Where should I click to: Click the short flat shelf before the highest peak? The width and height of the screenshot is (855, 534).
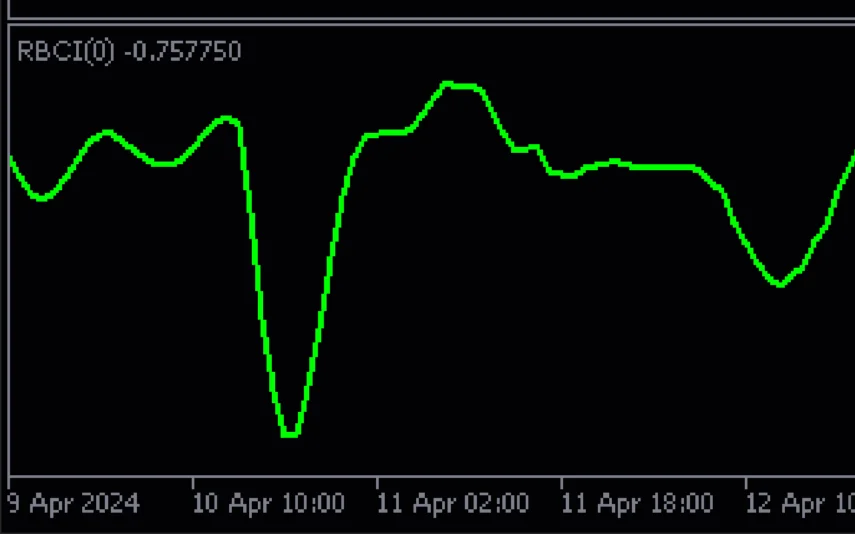coord(388,132)
